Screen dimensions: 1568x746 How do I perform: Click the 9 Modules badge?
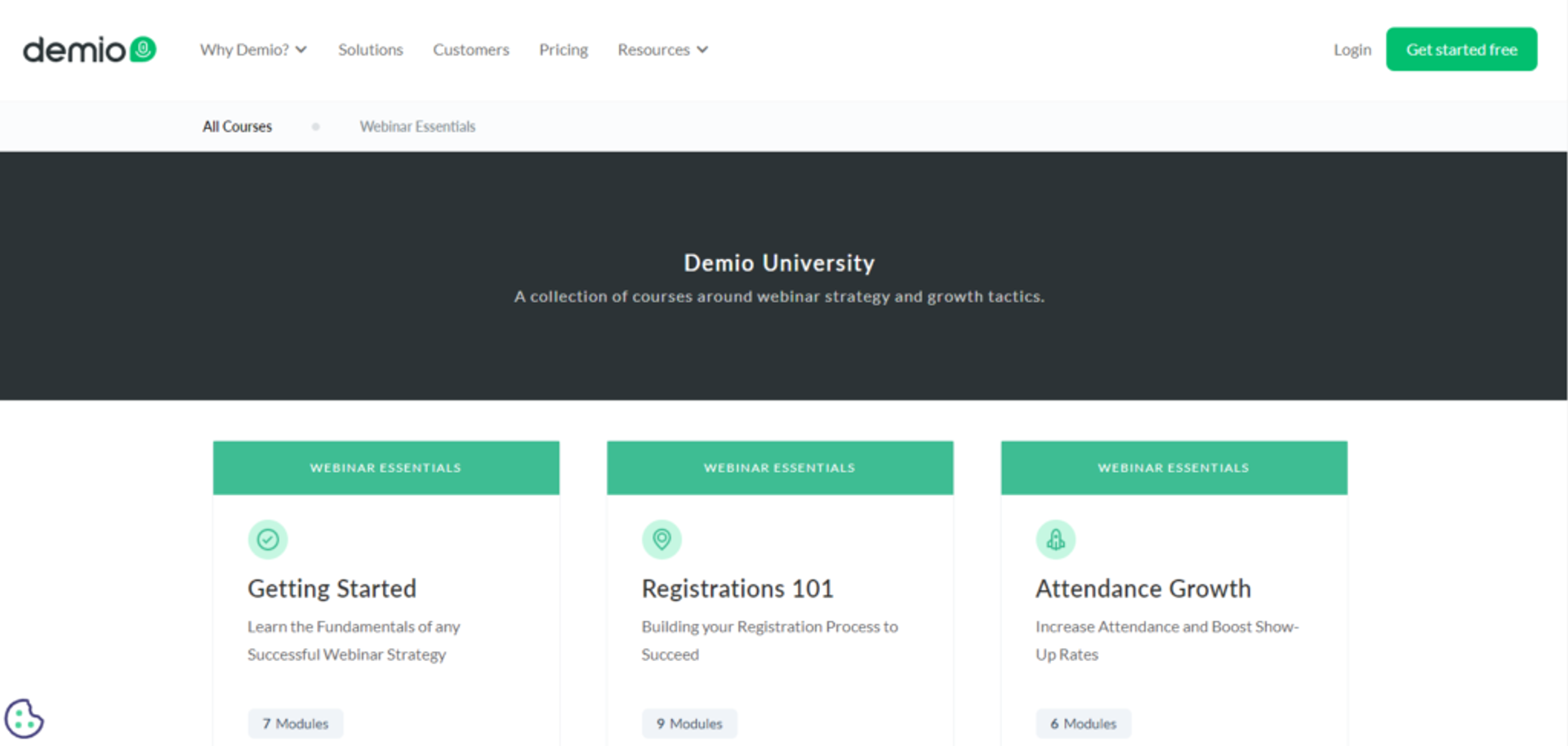click(689, 724)
